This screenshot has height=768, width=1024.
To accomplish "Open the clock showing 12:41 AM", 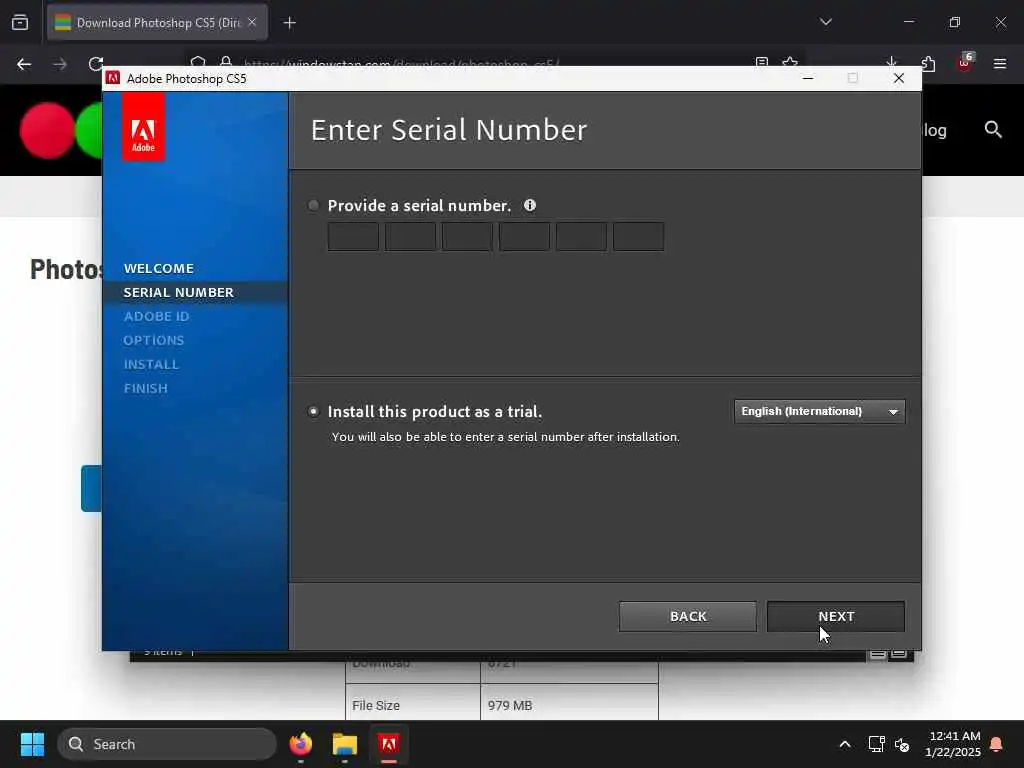I will click(x=953, y=744).
